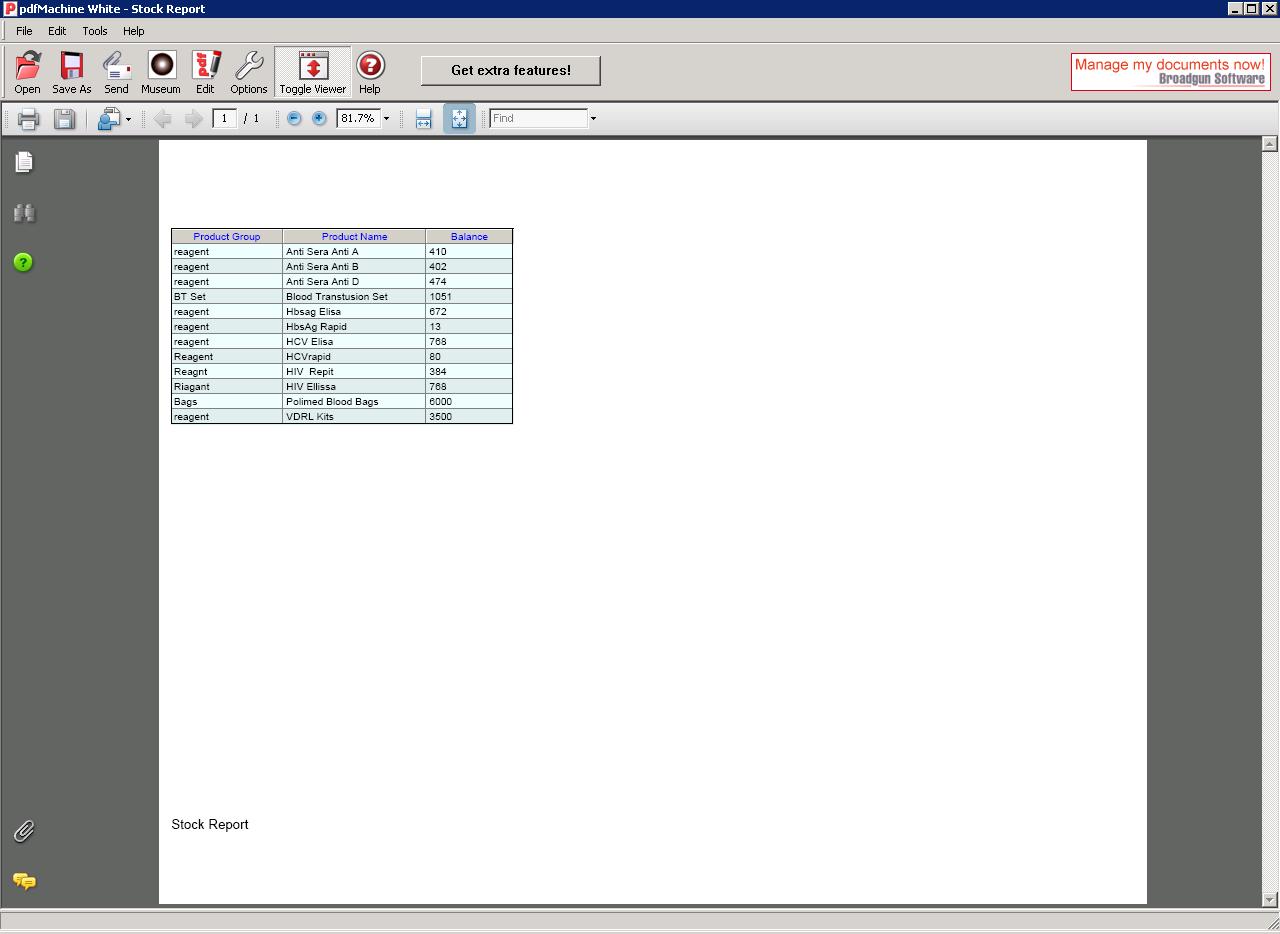Toggle Fit Page view icon
The width and height of the screenshot is (1280, 934).
click(x=459, y=119)
